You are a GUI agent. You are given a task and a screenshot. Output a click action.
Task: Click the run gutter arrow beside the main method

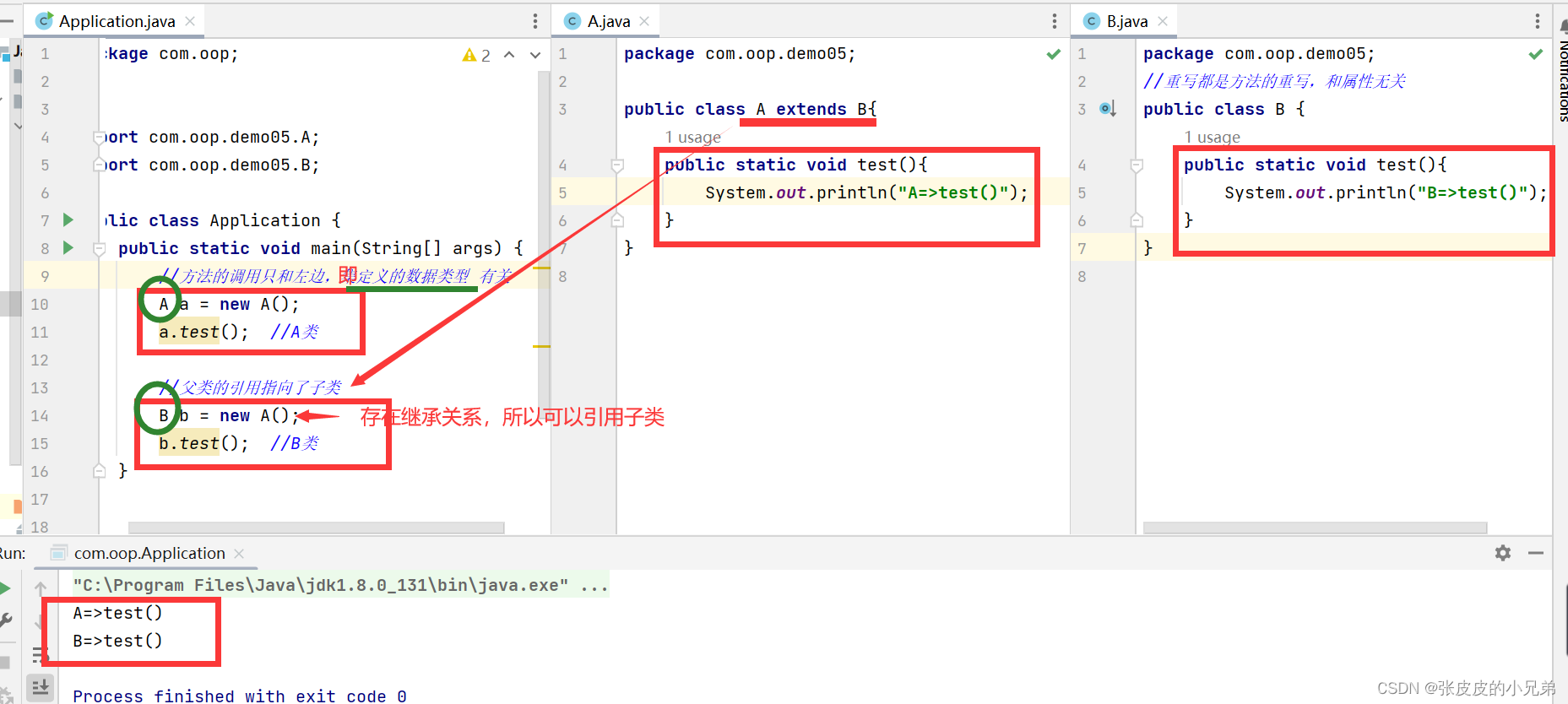[x=68, y=248]
